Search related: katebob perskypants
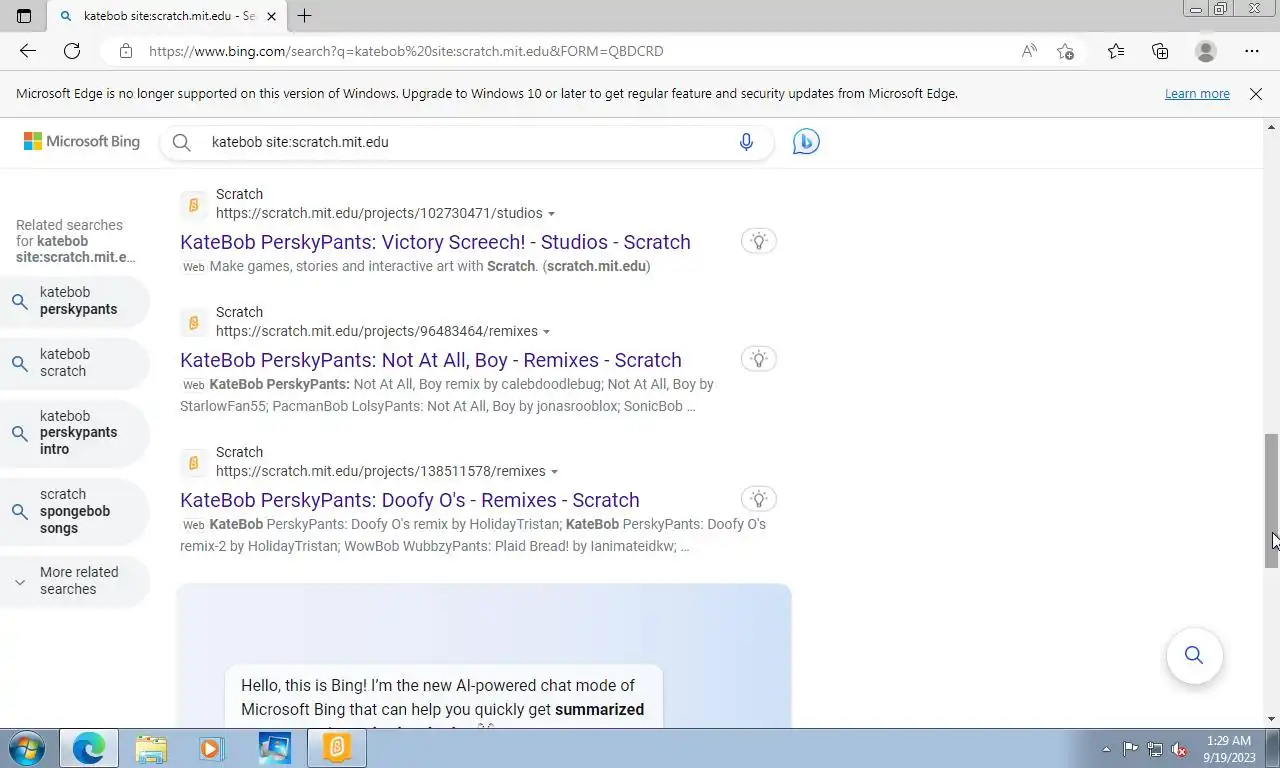Image resolution: width=1280 pixels, height=768 pixels. tap(75, 301)
